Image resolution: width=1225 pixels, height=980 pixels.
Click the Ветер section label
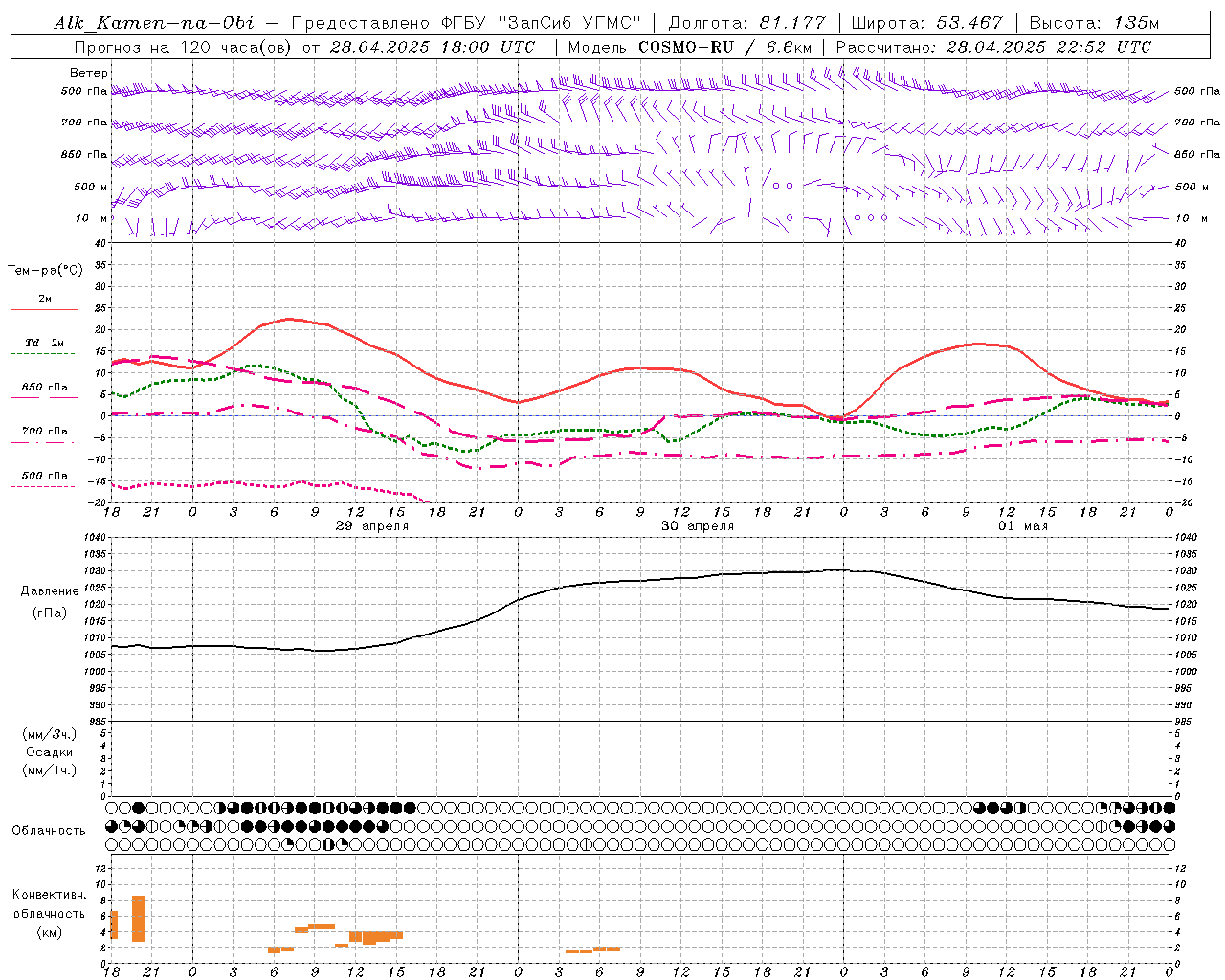point(89,73)
